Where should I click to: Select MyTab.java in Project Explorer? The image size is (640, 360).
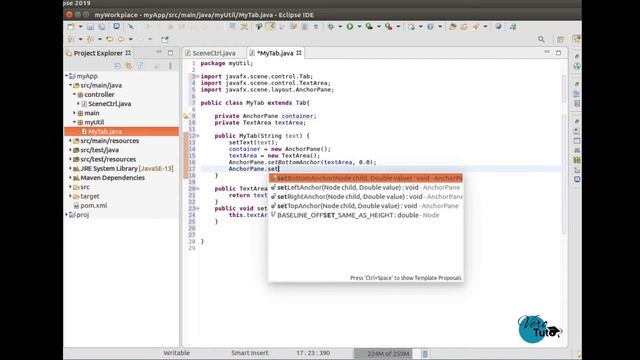pos(105,131)
